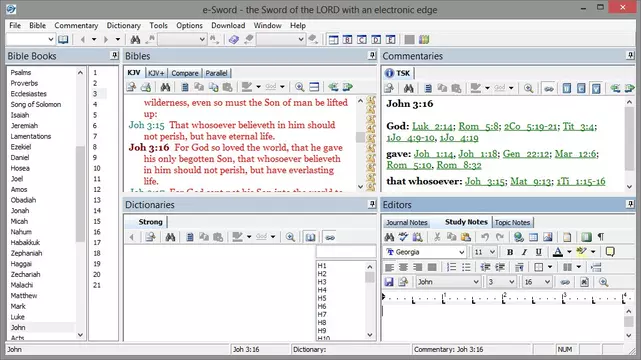Screen dimensions: 641x360
Task: Switch to the KJV+ tab
Action: [156, 73]
